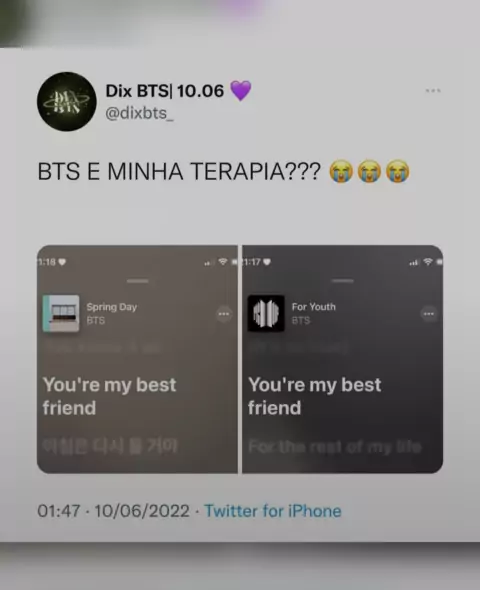Click the 'For the rest of my life' lyric
This screenshot has width=480, height=590.
[335, 447]
